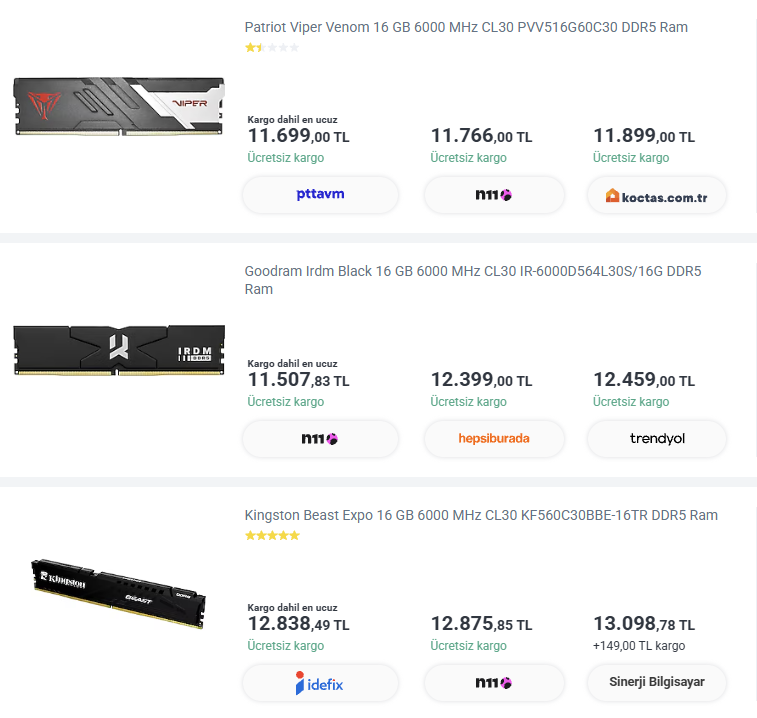The width and height of the screenshot is (757, 718).
Task: Open the hepsiburada offer for Goodram Irdm
Action: tap(494, 438)
